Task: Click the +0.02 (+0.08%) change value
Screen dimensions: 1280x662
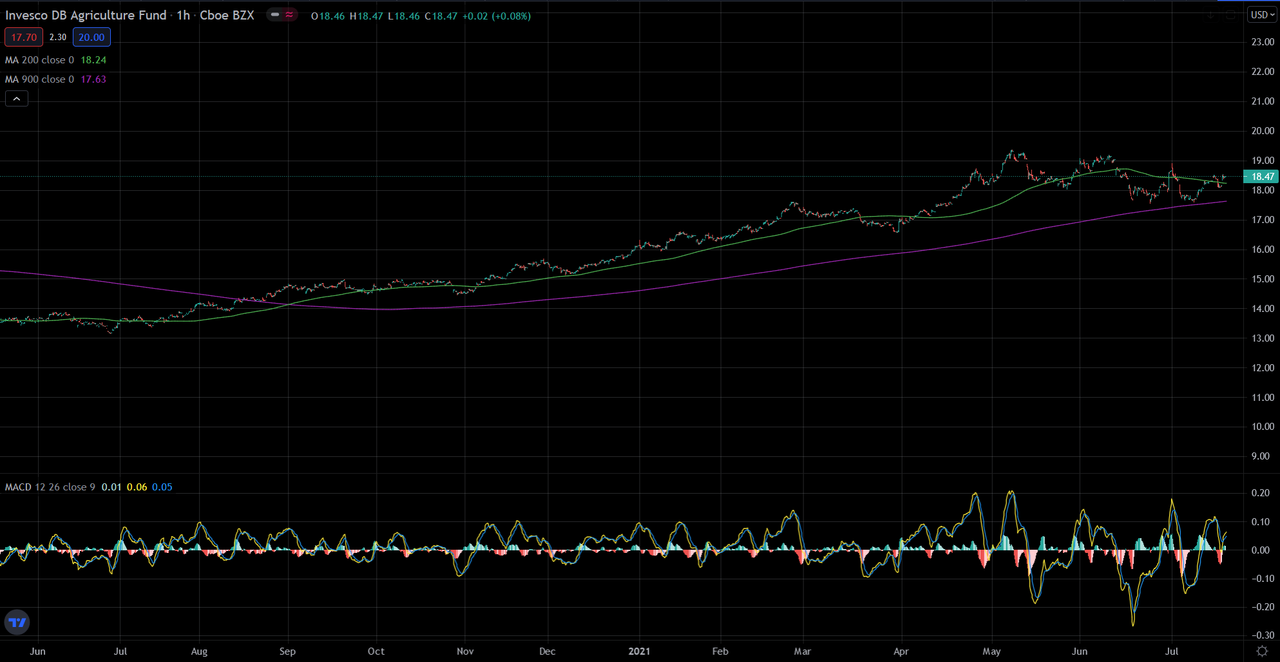Action: point(497,16)
